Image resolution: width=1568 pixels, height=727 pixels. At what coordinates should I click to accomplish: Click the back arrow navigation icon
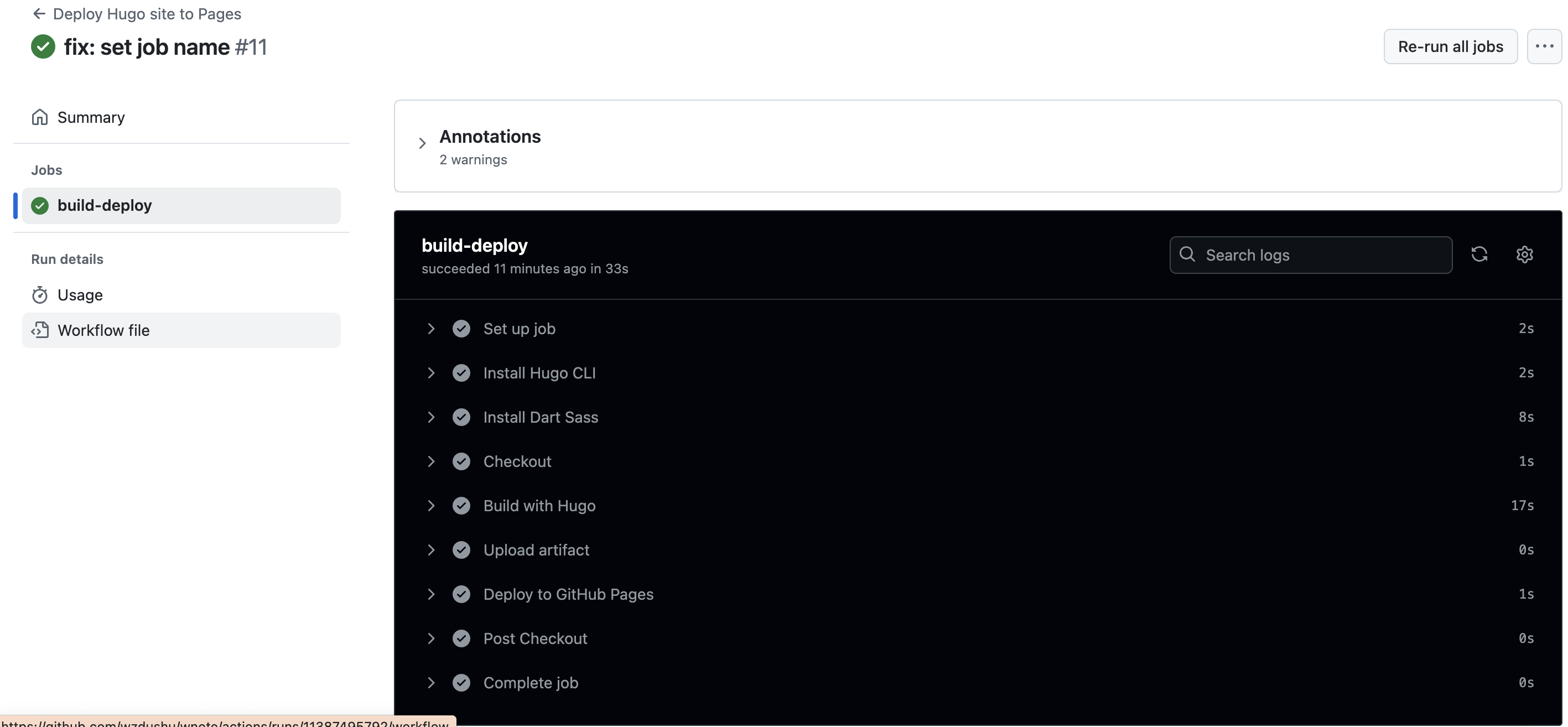point(37,13)
